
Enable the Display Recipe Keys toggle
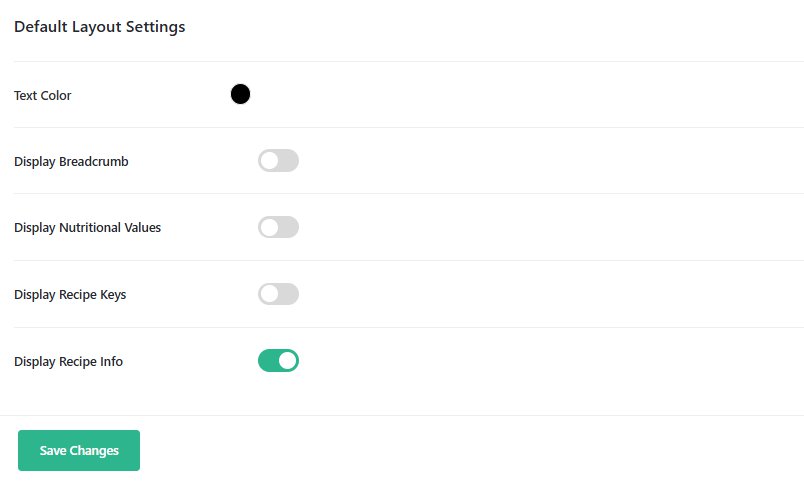tap(278, 294)
